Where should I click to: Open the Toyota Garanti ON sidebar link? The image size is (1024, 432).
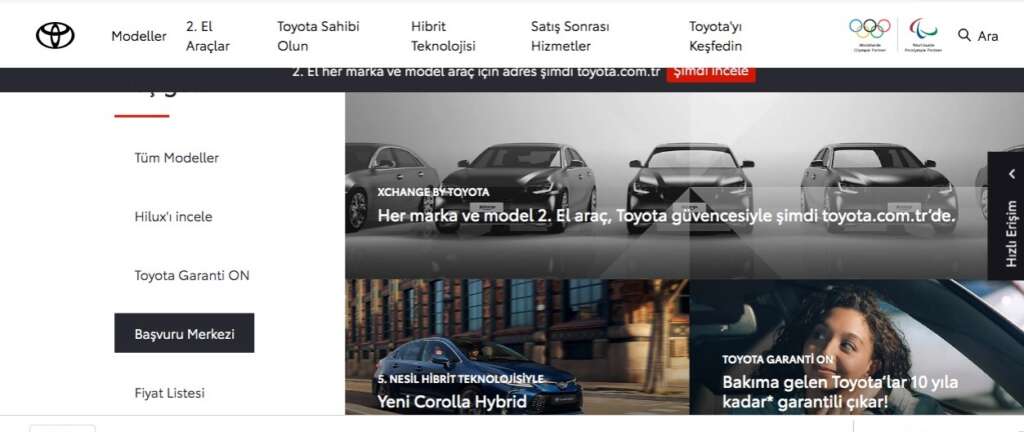[x=192, y=275]
